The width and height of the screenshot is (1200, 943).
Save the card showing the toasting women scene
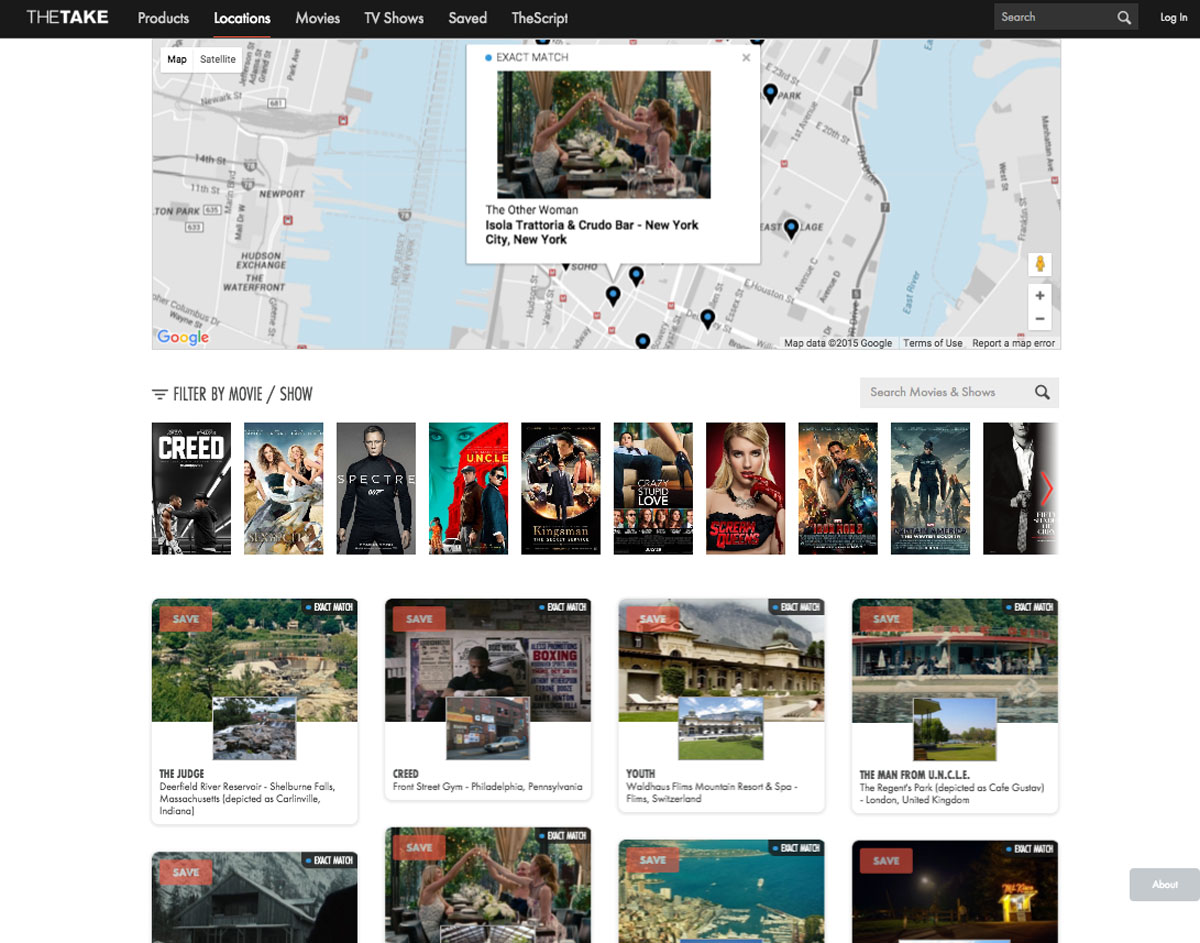[x=419, y=847]
